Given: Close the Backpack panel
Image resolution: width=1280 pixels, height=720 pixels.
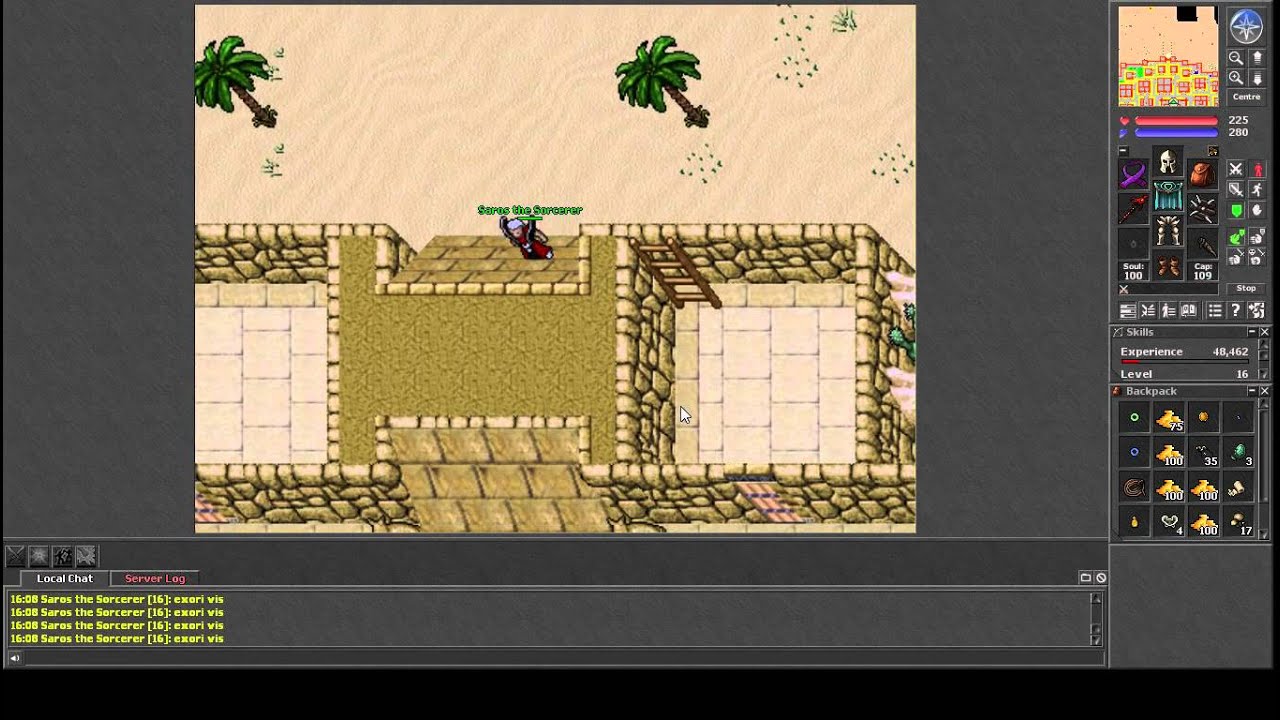Looking at the screenshot, I should (1264, 391).
